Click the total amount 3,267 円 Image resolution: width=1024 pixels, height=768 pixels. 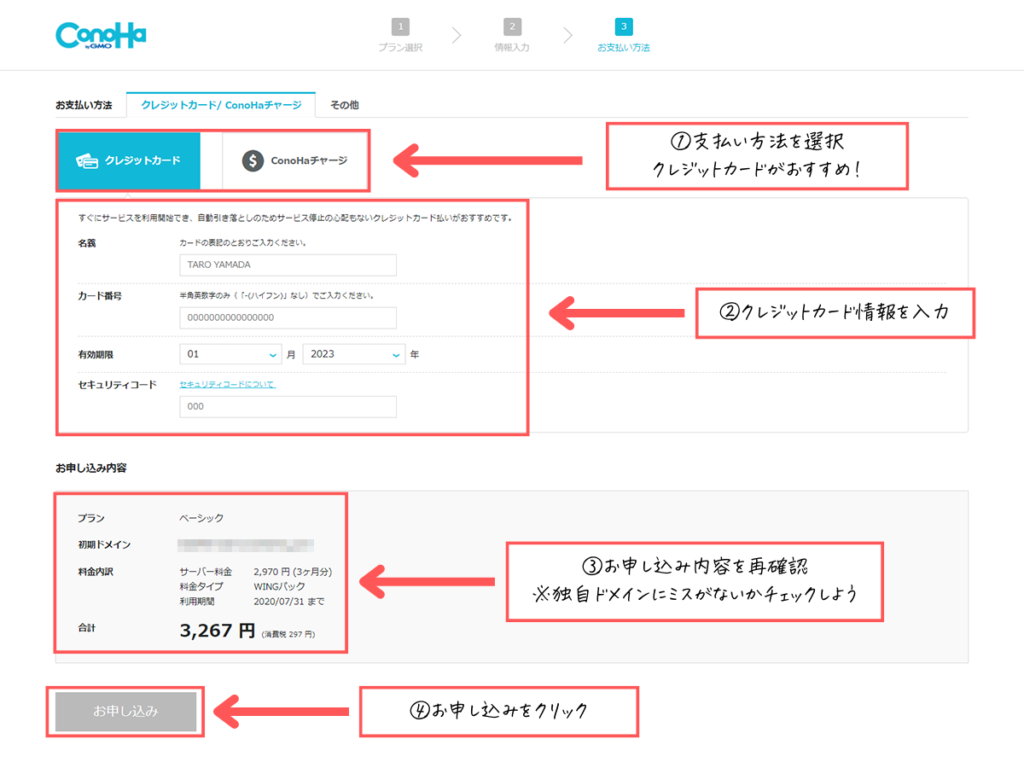click(217, 631)
